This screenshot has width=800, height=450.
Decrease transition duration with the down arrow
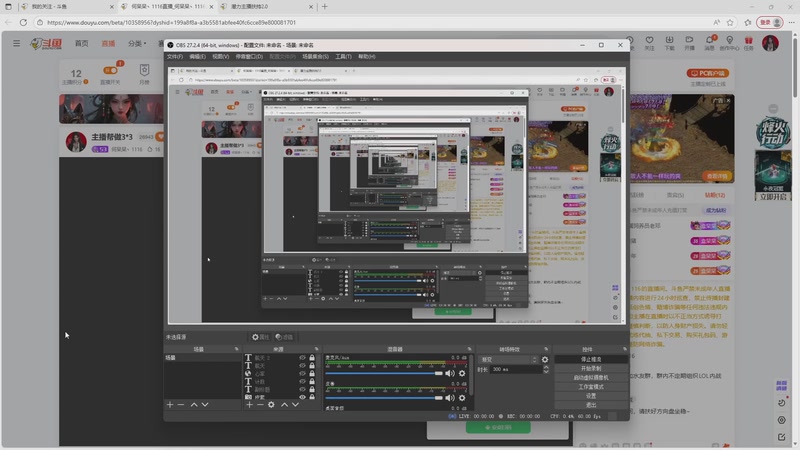(546, 371)
